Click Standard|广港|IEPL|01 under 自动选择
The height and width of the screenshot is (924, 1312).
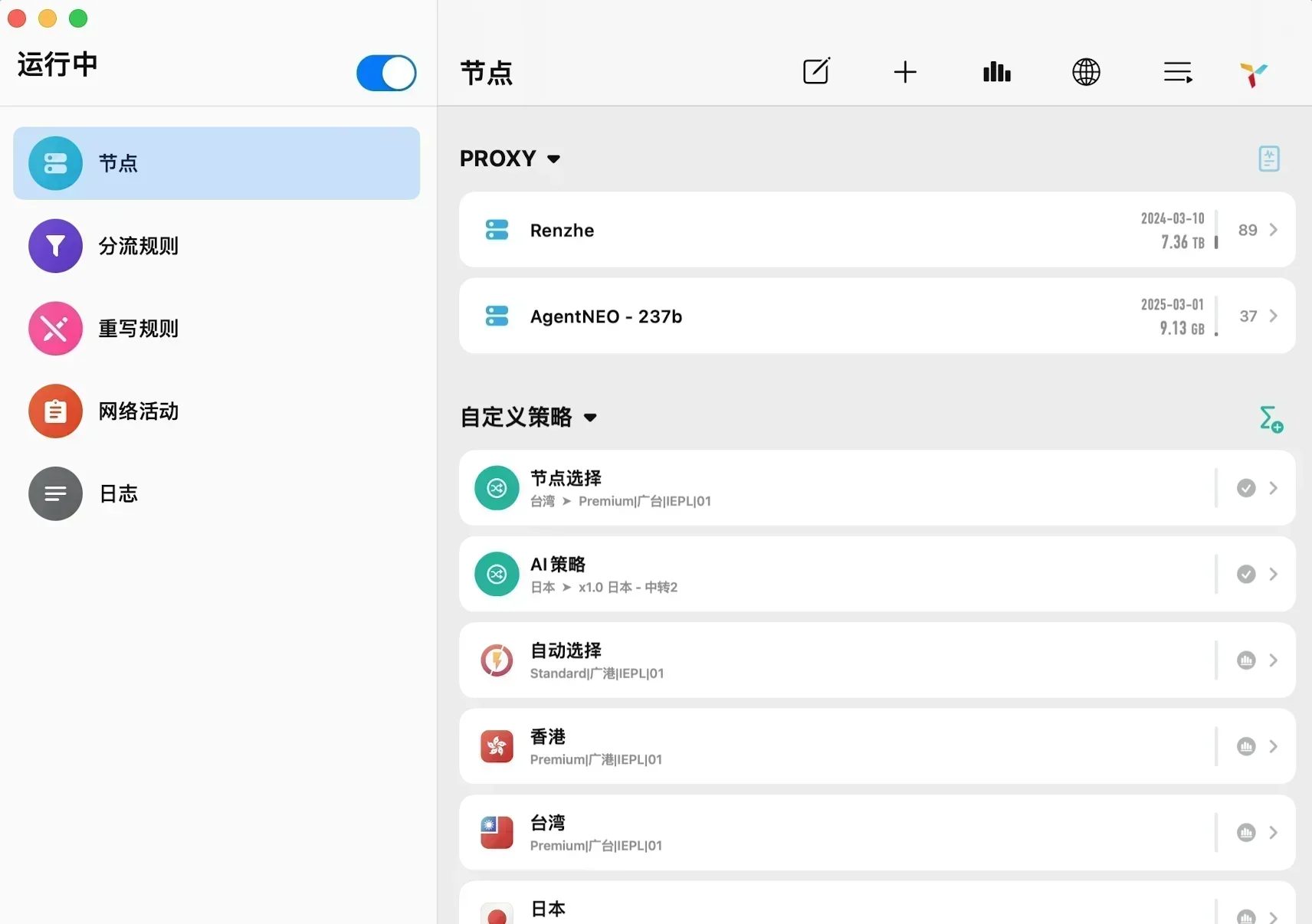(597, 673)
